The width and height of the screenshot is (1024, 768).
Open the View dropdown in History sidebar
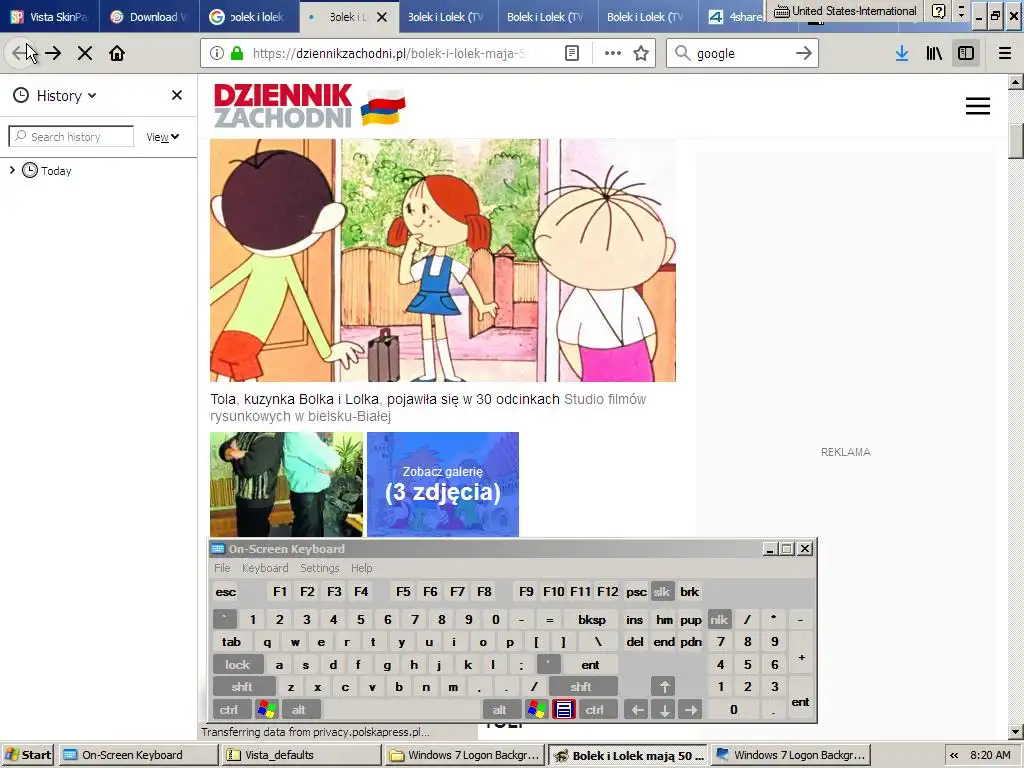[163, 137]
